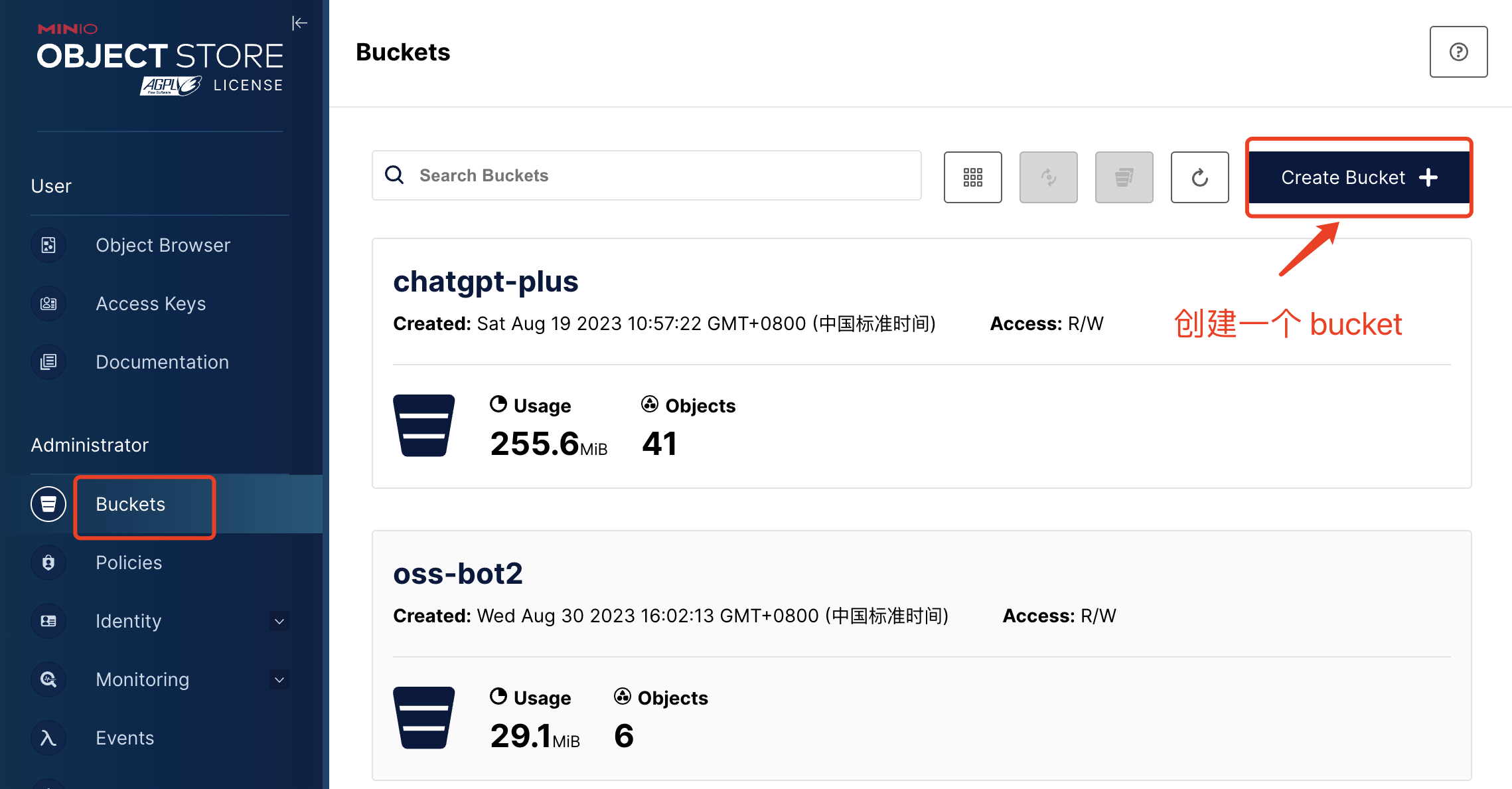Open the help question mark icon

(1458, 52)
